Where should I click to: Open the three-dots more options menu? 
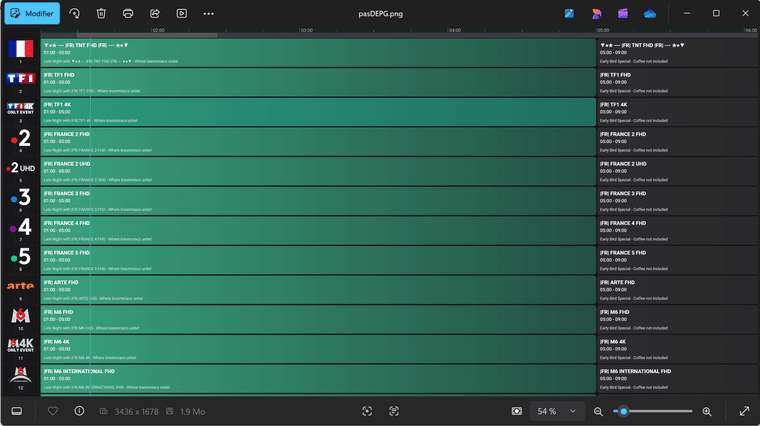click(208, 14)
